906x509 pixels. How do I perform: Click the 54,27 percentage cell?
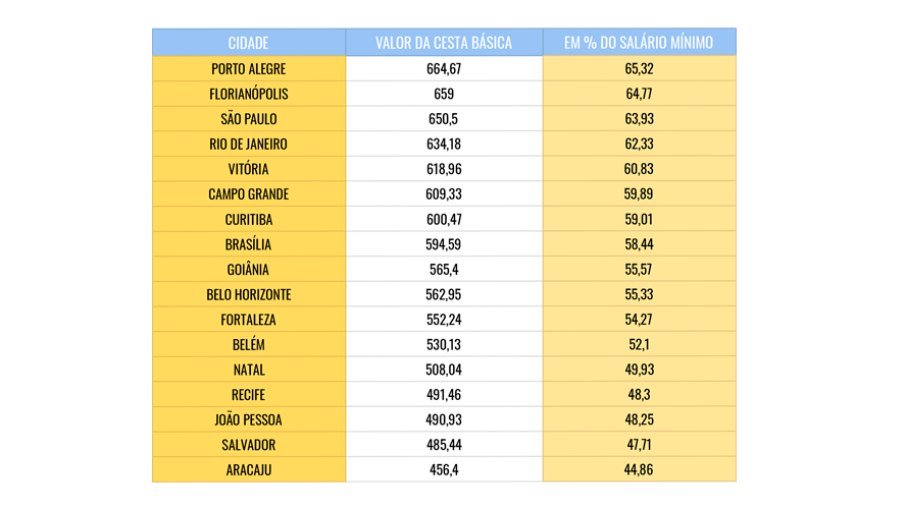[x=638, y=320]
